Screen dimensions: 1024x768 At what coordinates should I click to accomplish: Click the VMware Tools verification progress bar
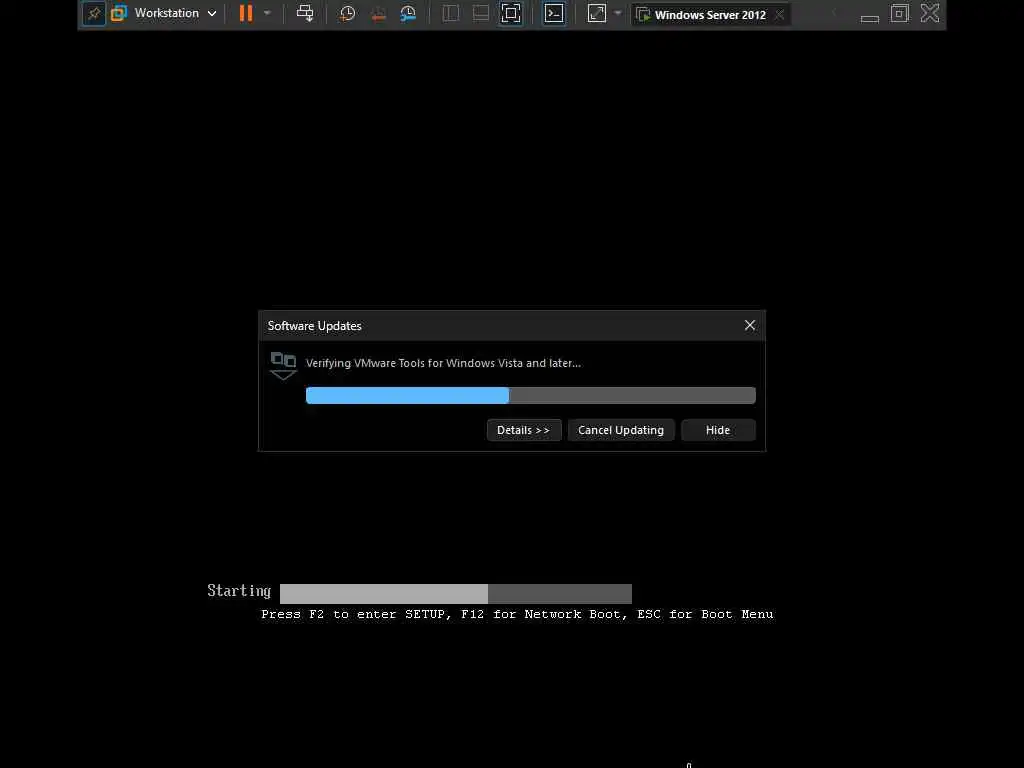[x=531, y=395]
